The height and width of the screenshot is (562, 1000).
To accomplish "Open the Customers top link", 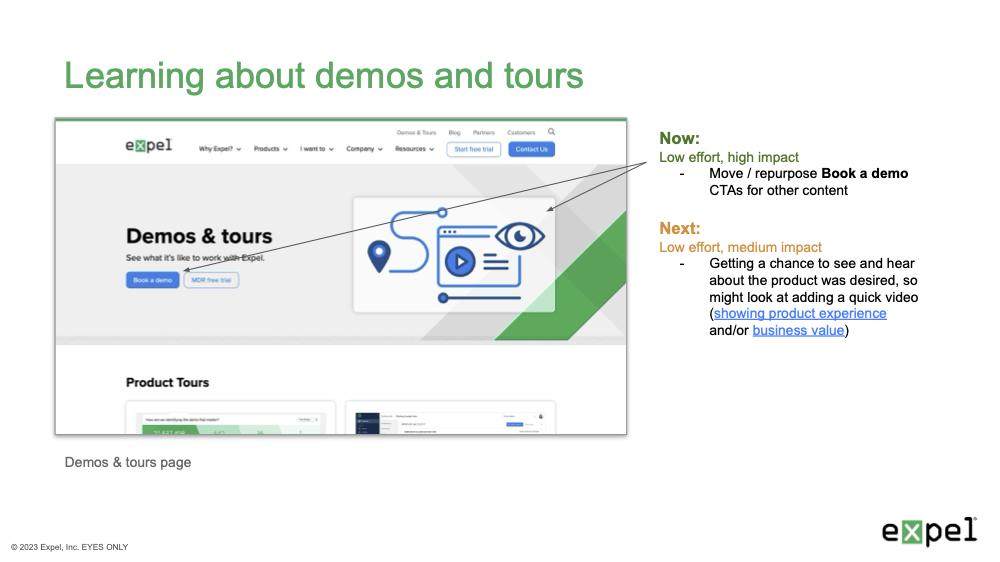I will click(521, 133).
